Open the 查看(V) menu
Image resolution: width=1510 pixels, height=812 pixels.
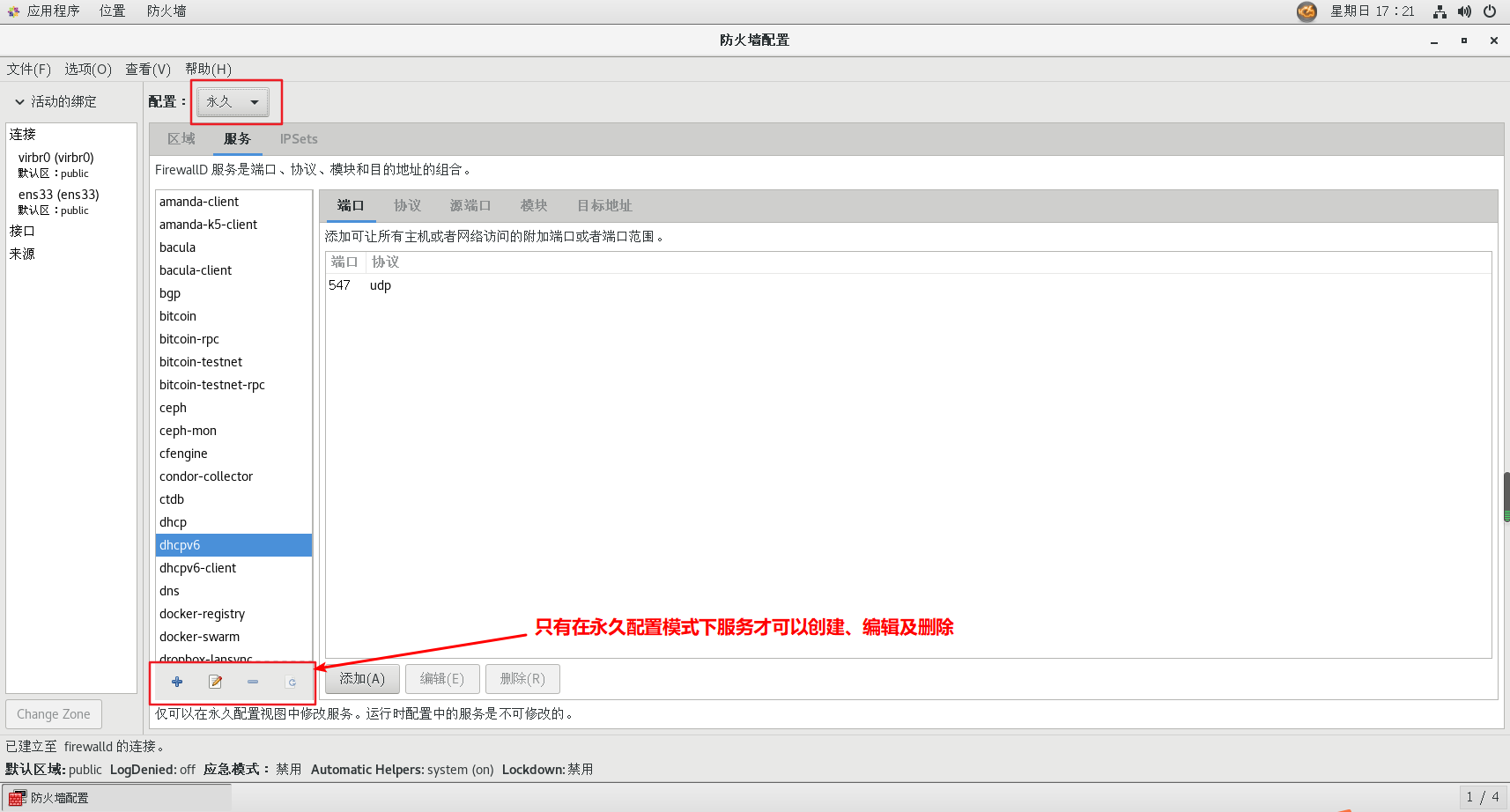click(148, 69)
